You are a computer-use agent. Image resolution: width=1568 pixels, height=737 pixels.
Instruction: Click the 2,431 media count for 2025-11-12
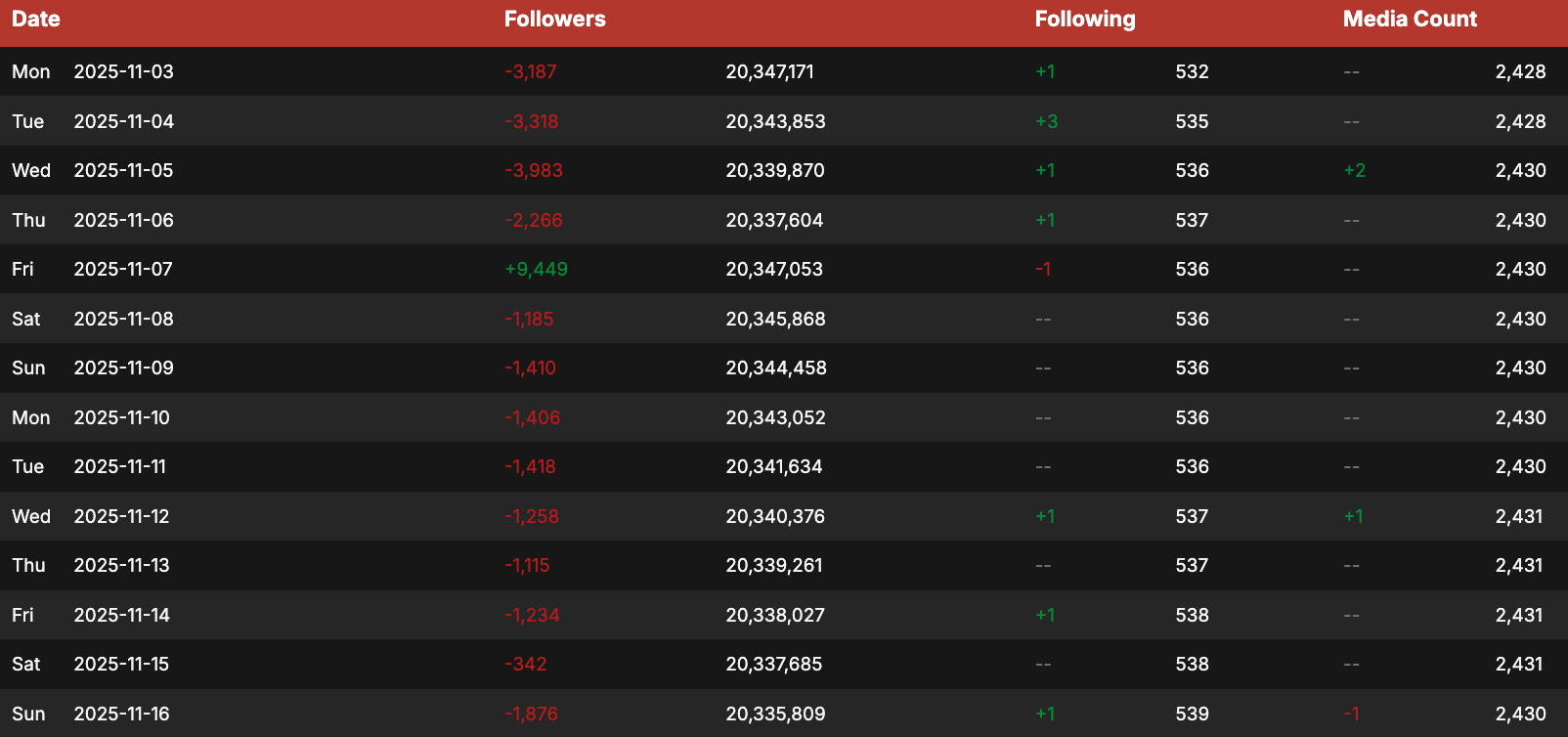1518,517
